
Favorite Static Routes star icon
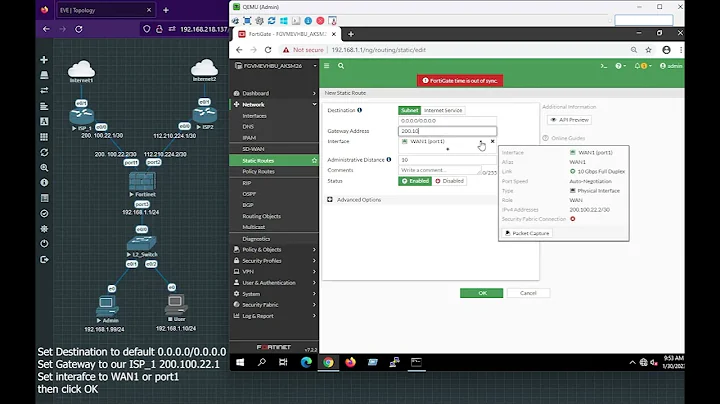314,161
